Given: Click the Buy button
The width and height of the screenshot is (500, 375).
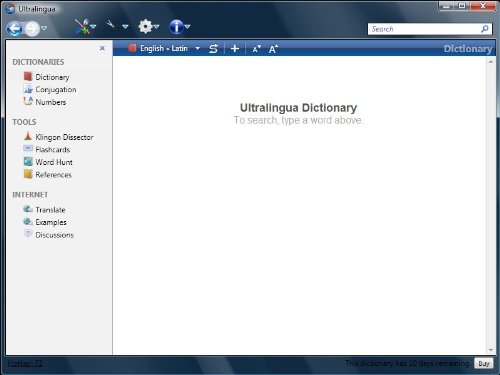Looking at the screenshot, I should point(484,363).
